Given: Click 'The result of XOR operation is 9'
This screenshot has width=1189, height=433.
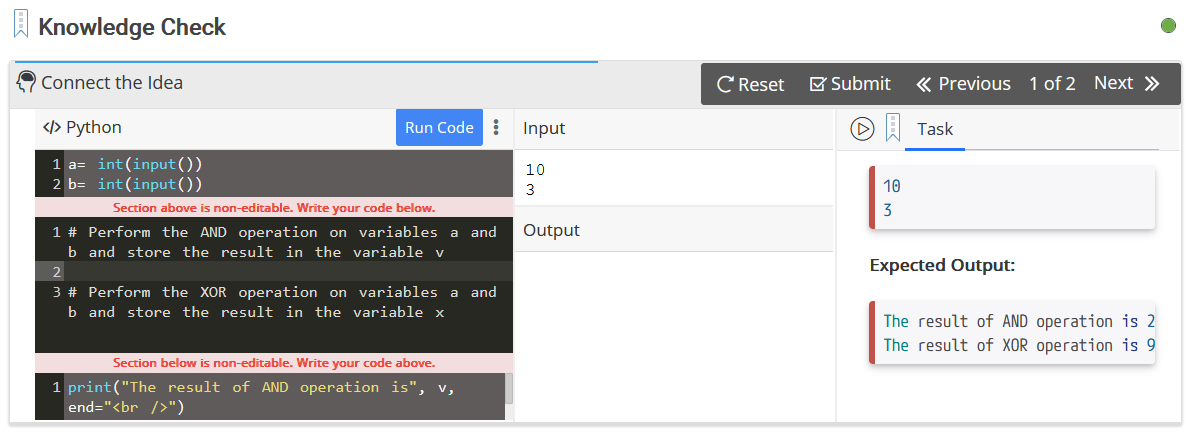Looking at the screenshot, I should point(1019,345).
